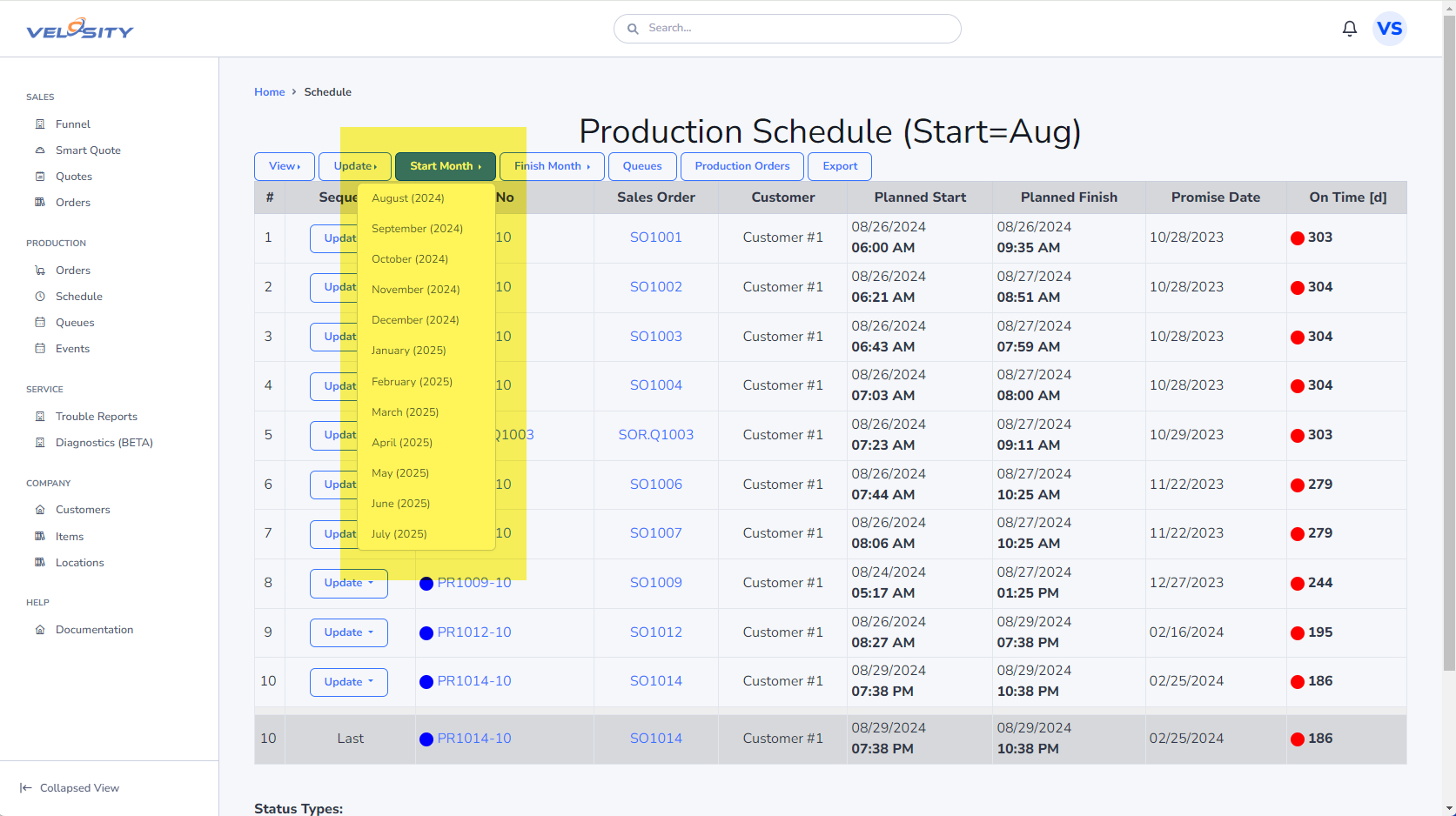Open Diagnostics (BETA) page

(x=104, y=443)
